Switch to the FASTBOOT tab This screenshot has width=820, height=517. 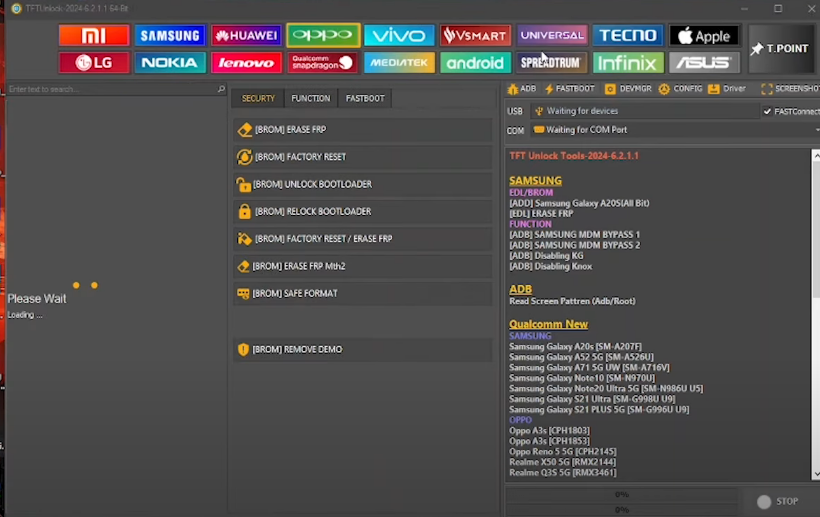[x=365, y=98]
